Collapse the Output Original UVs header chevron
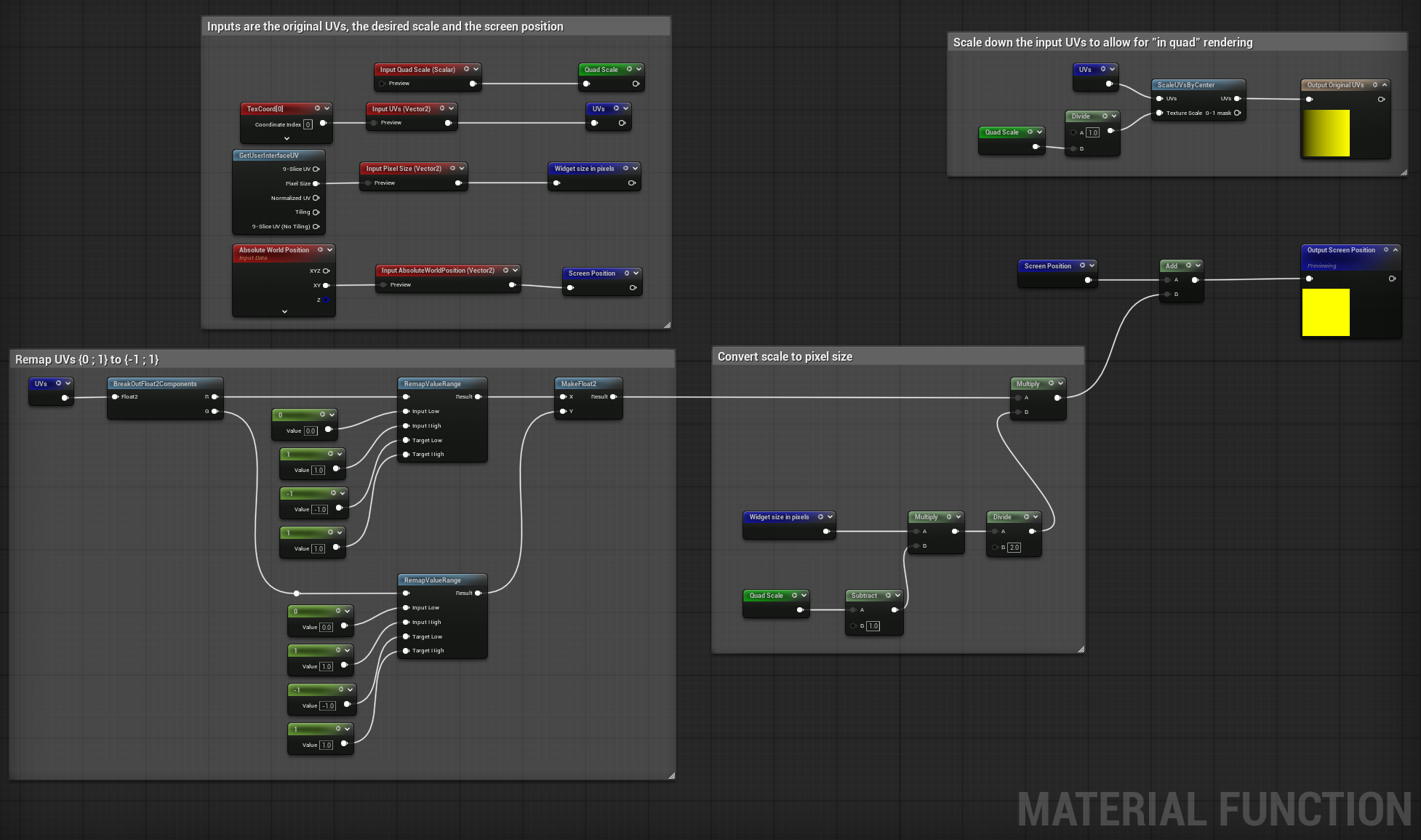 click(1384, 84)
